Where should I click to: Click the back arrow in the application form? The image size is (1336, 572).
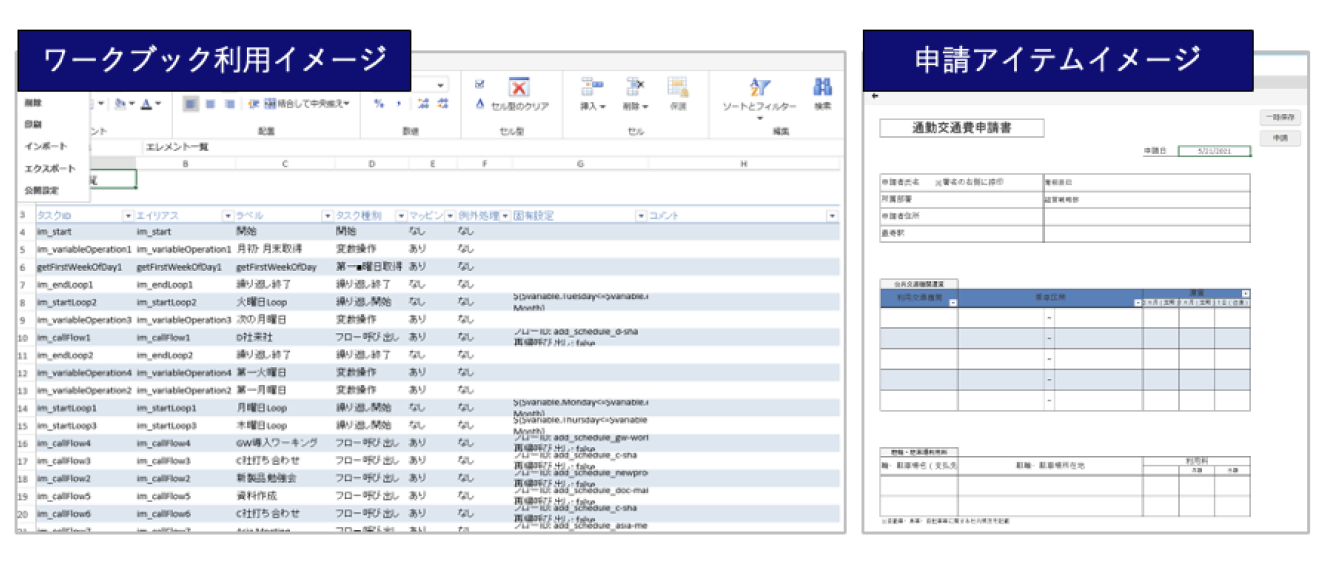click(x=876, y=97)
